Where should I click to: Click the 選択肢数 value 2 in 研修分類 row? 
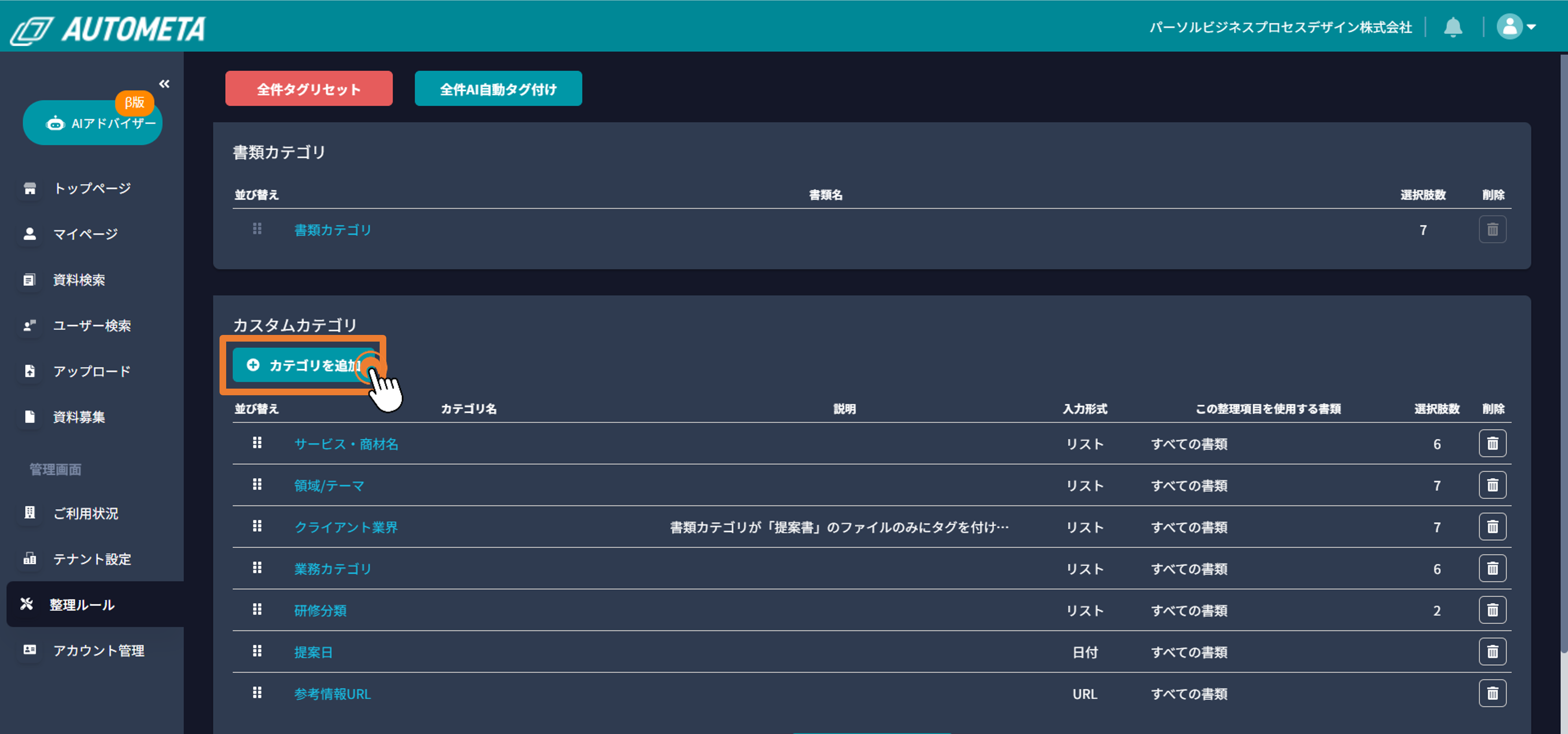pyautogui.click(x=1436, y=610)
